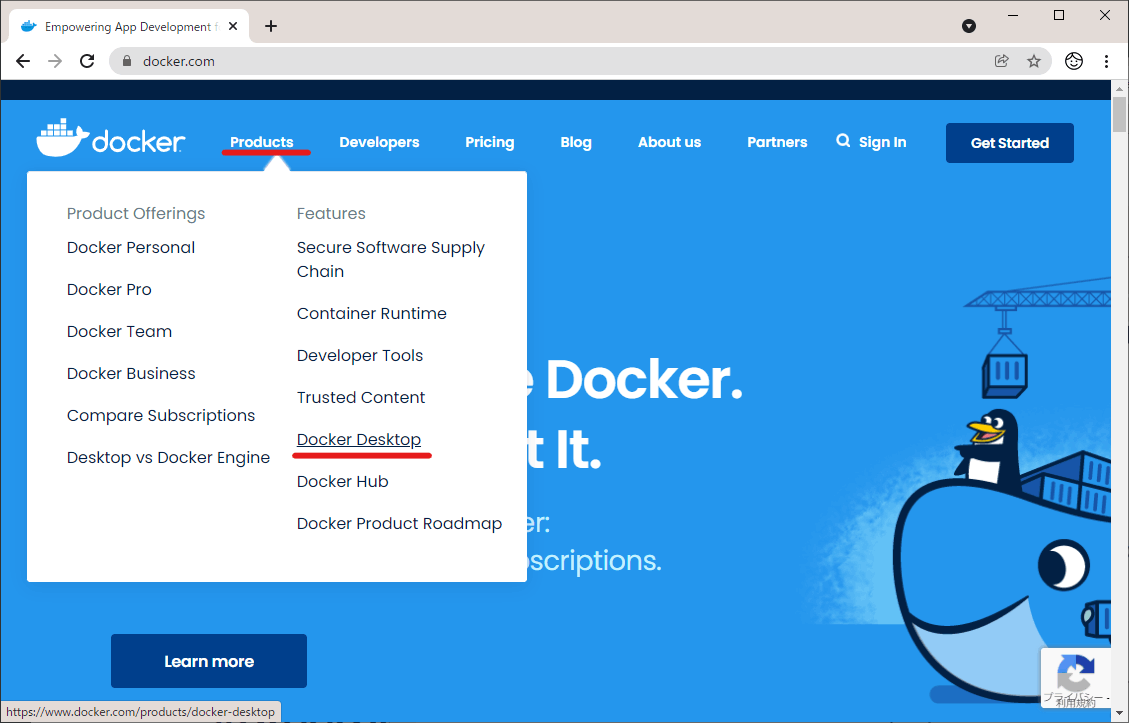This screenshot has width=1129, height=723.
Task: Open Secure Software Supply Chain
Action: pos(391,259)
